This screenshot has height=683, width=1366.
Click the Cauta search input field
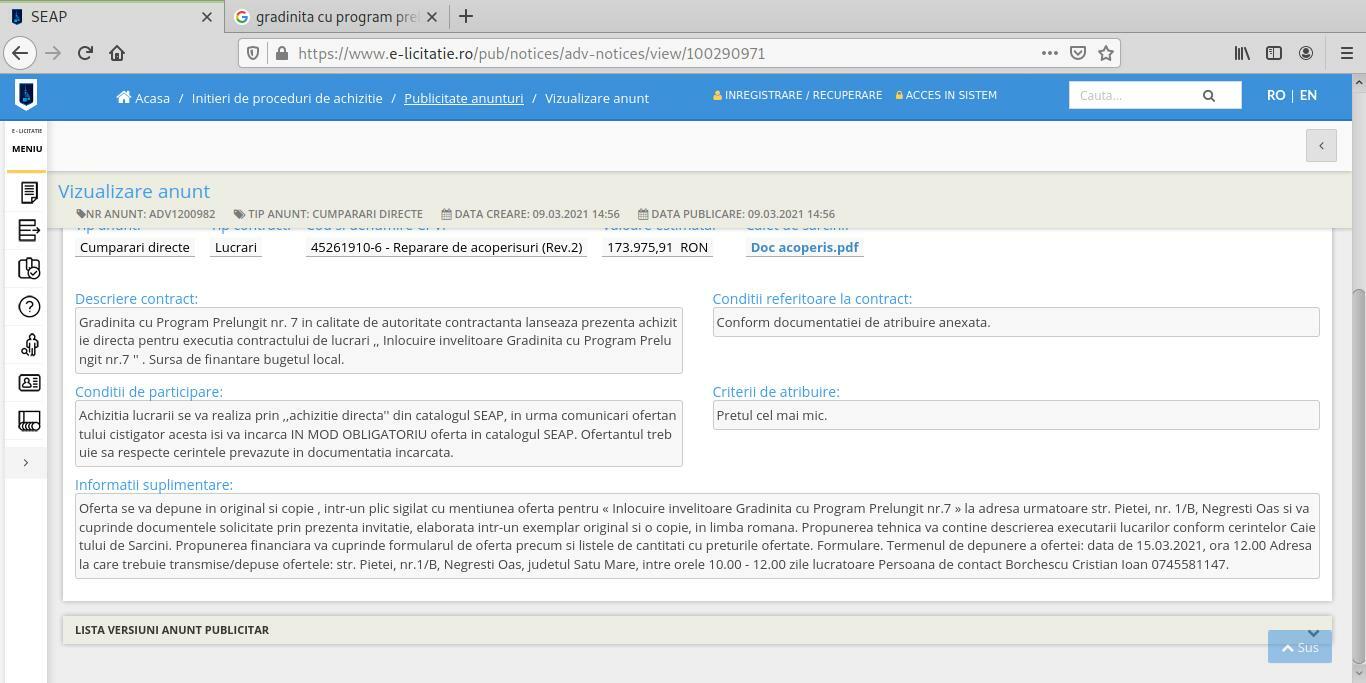tap(1130, 95)
